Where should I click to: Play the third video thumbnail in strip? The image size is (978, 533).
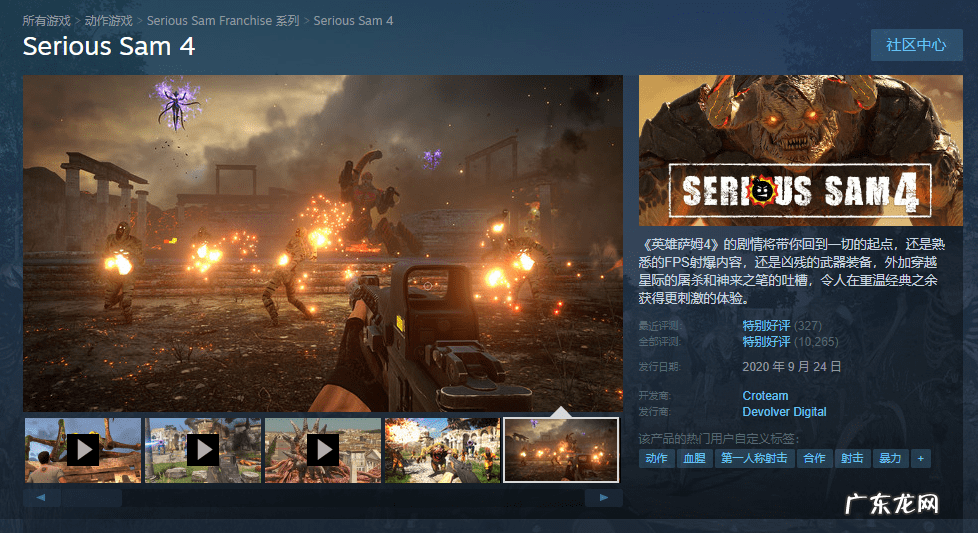click(x=322, y=450)
